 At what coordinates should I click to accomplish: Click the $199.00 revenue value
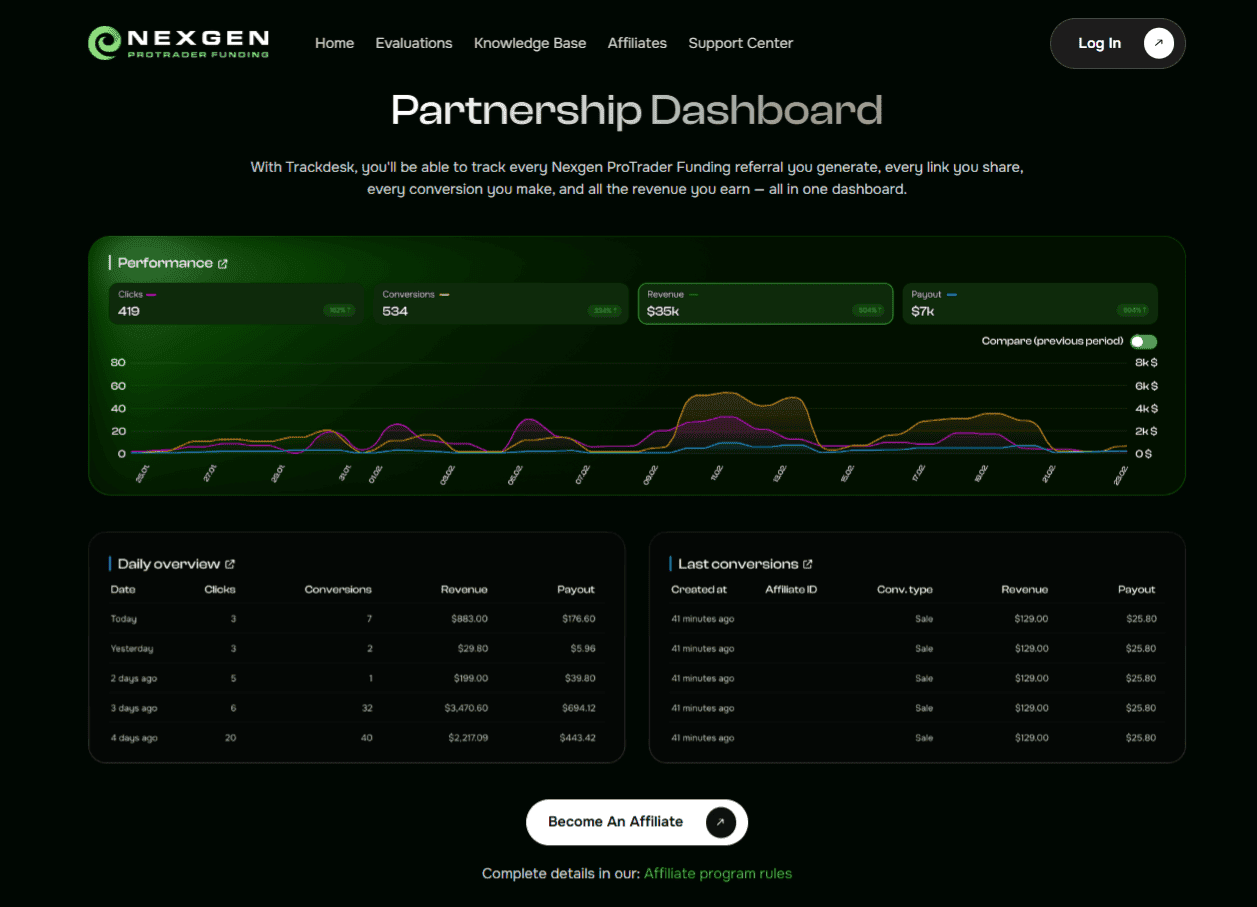point(470,678)
